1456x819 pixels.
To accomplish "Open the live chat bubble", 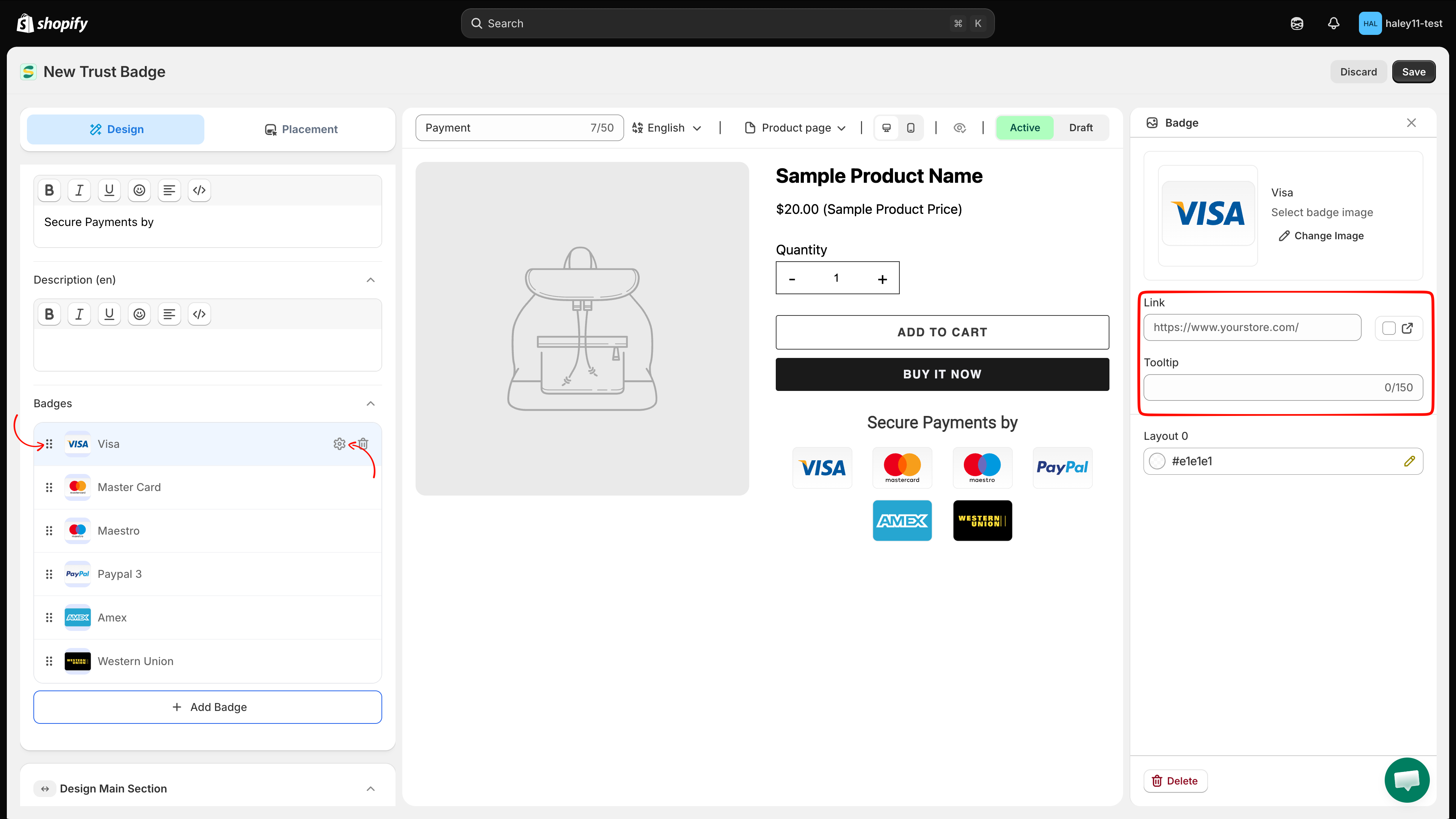I will [1407, 780].
